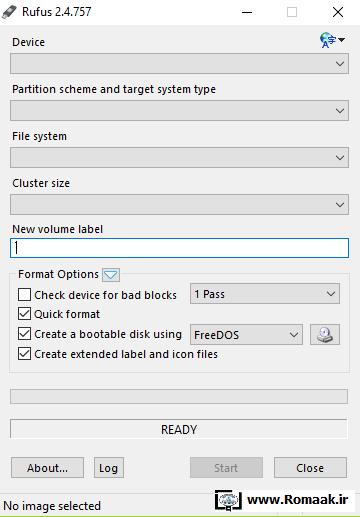Close the Rufus window with X
Image resolution: width=360 pixels, height=517 pixels.
pos(338,12)
